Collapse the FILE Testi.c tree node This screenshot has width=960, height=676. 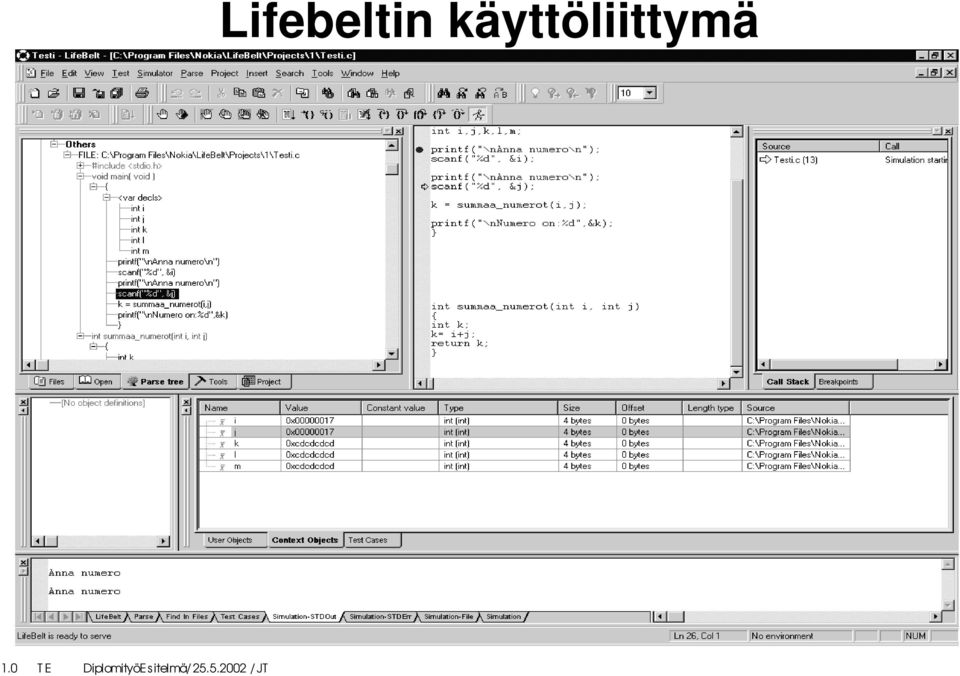tap(67, 155)
